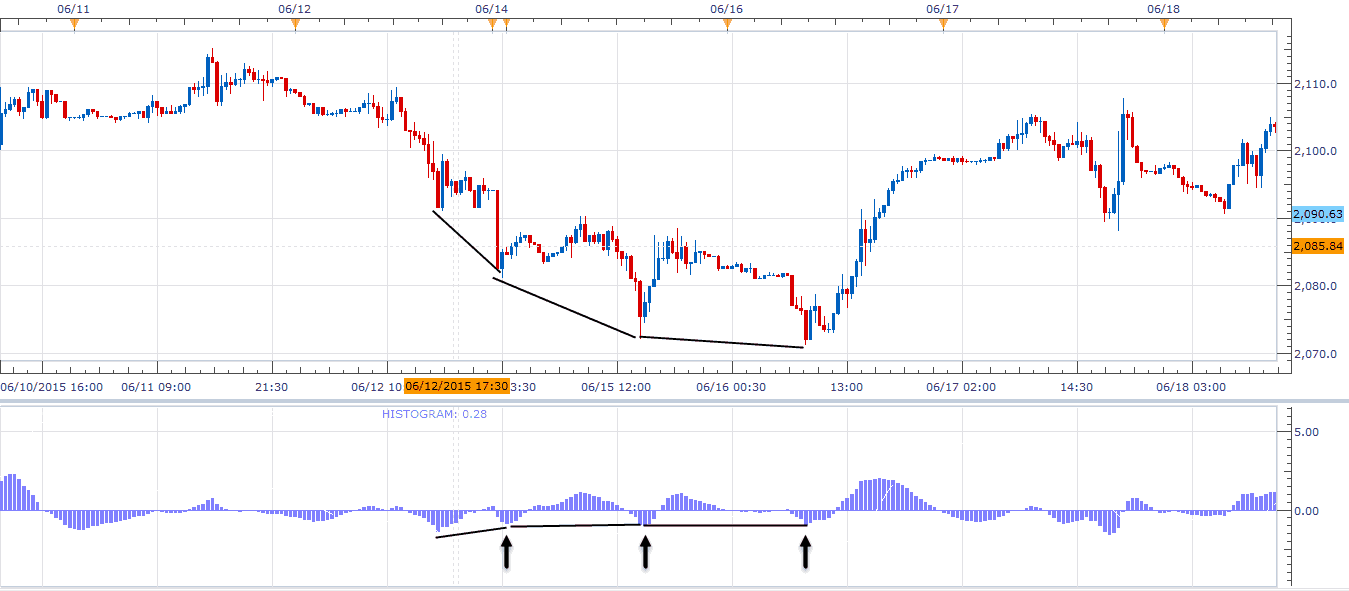Click the orange 2,085.84 price label
The height and width of the screenshot is (591, 1349).
(x=1317, y=246)
